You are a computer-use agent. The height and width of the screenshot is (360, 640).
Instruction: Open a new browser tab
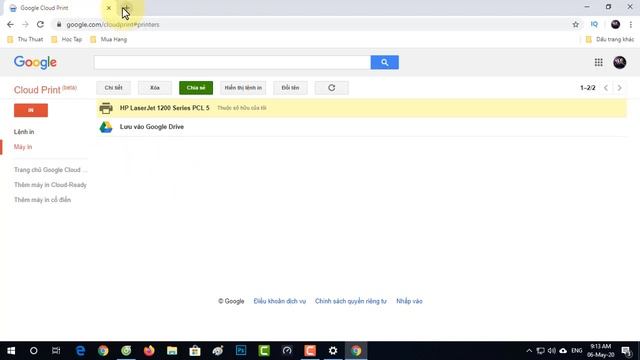[x=126, y=8]
